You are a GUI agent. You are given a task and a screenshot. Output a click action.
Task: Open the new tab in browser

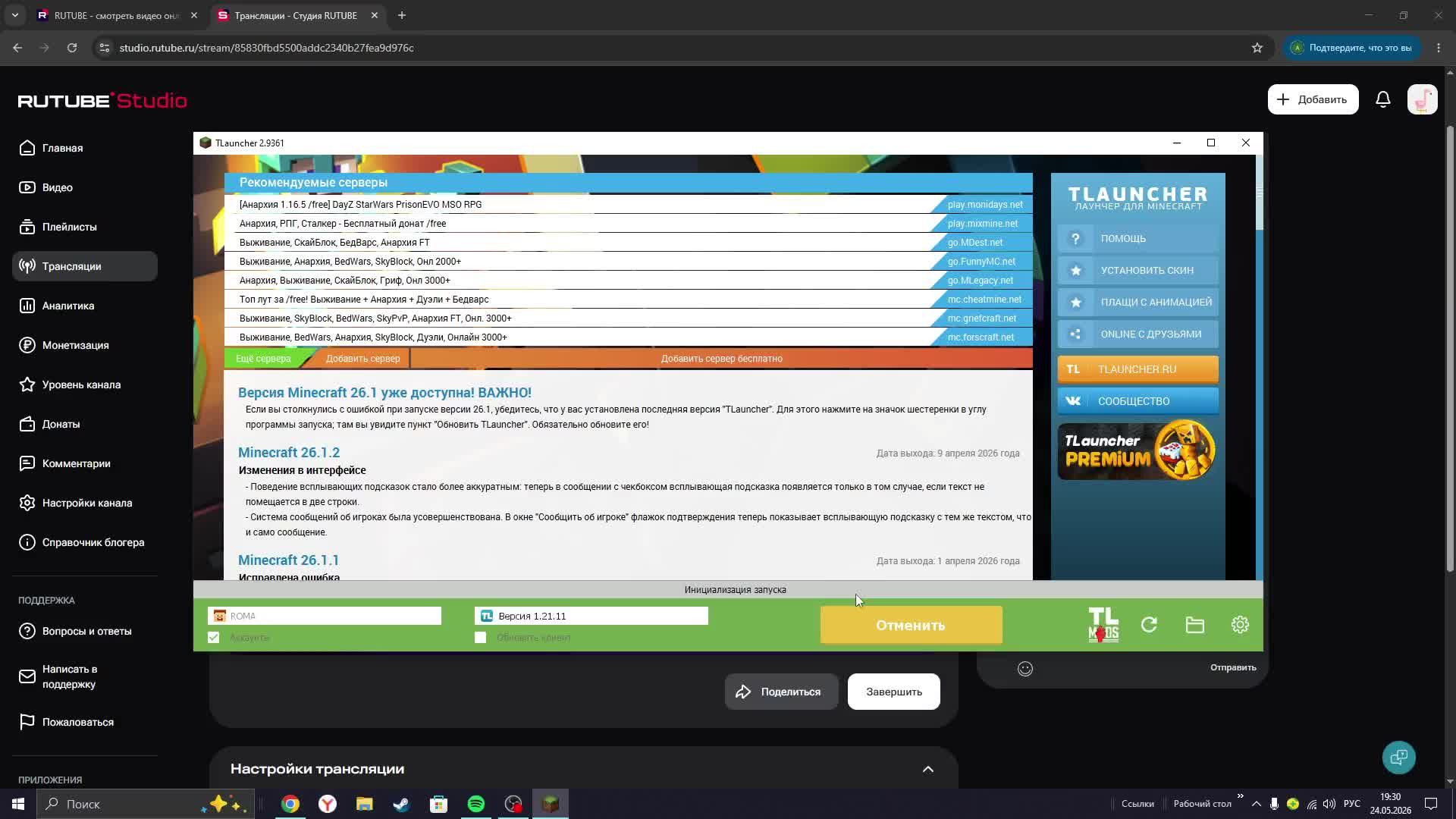coord(402,15)
